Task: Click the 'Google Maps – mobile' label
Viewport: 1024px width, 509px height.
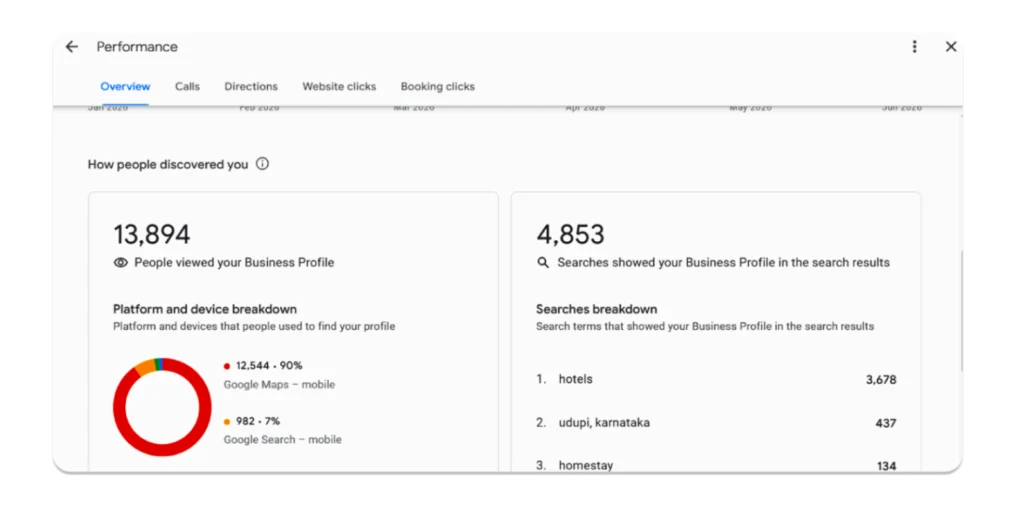Action: (x=280, y=385)
